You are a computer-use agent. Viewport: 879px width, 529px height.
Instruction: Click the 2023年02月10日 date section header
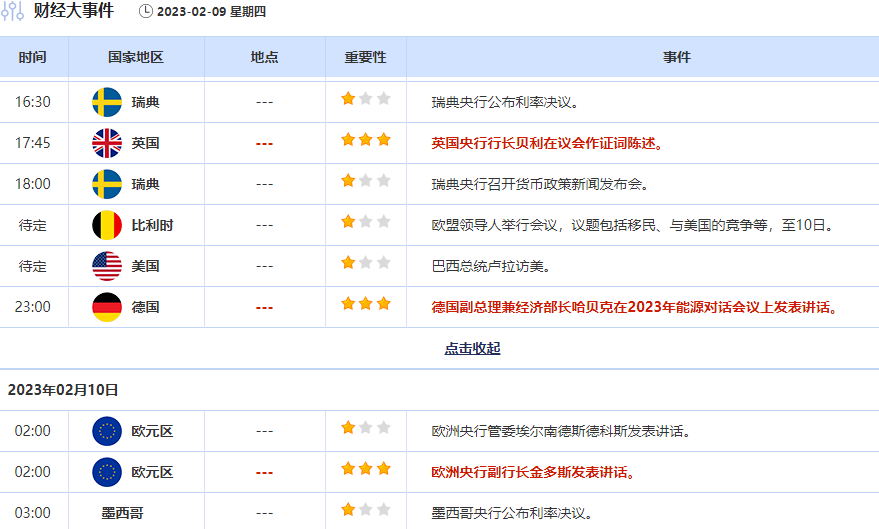click(x=63, y=390)
